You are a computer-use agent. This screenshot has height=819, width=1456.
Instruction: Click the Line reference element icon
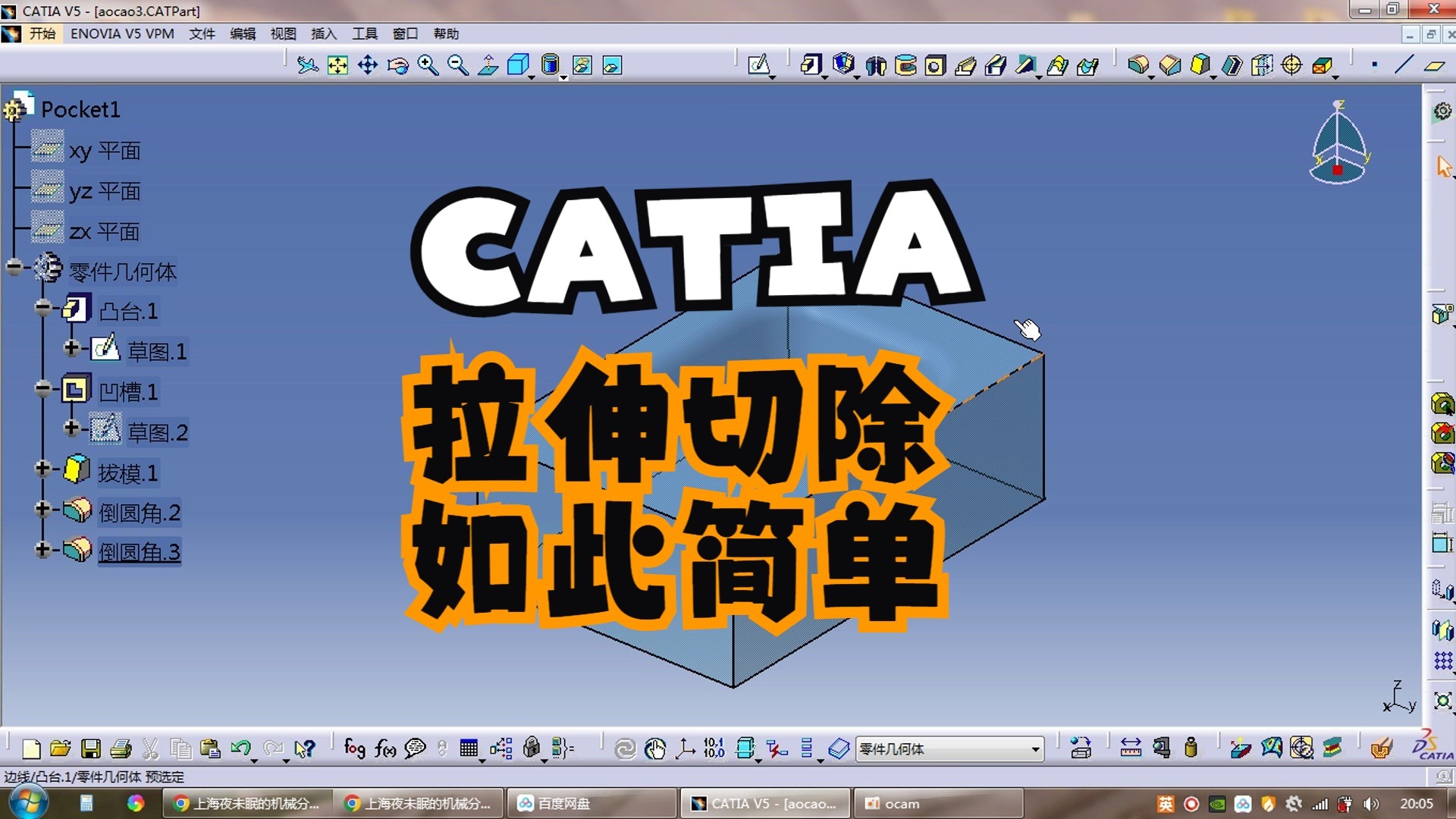(x=1404, y=65)
